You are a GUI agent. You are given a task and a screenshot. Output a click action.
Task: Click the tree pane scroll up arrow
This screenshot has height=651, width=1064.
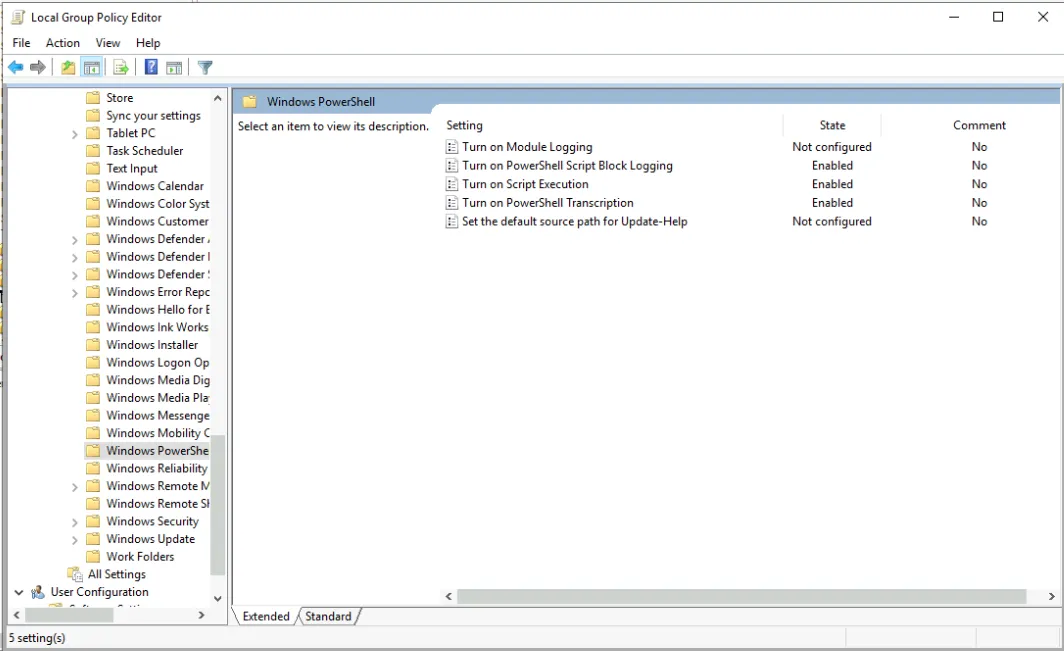click(x=218, y=98)
